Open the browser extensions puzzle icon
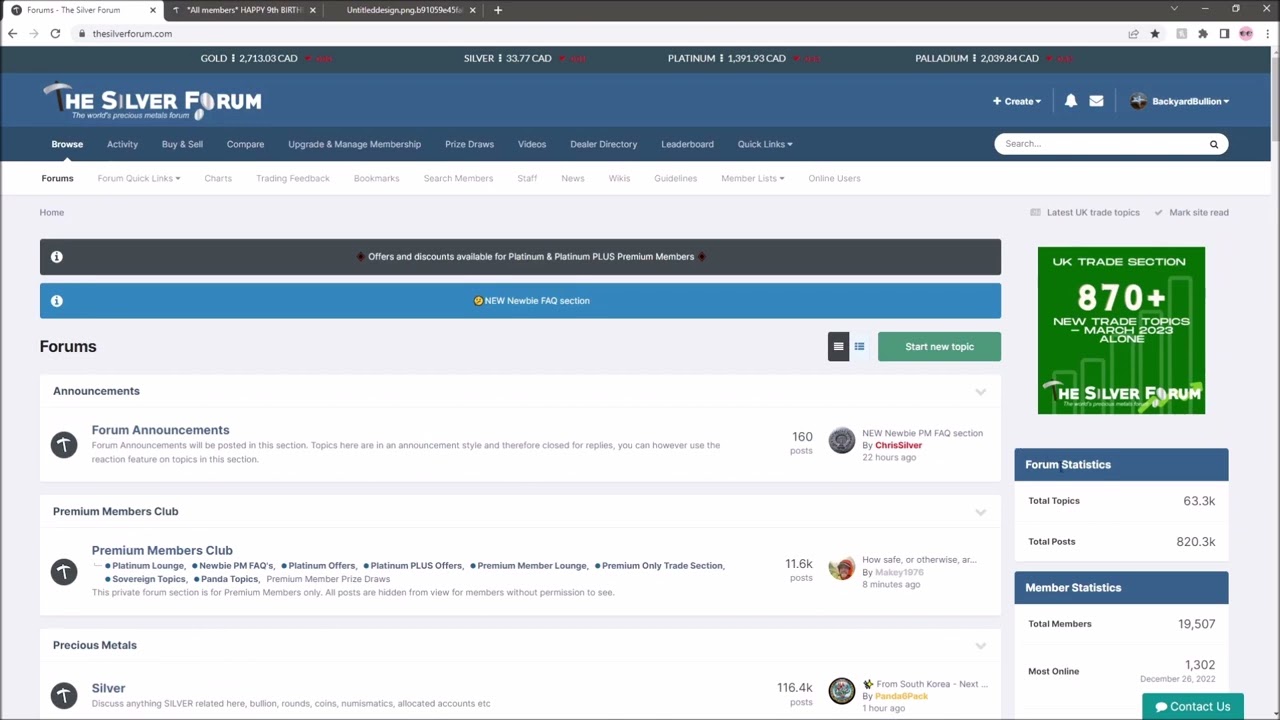 tap(1203, 33)
